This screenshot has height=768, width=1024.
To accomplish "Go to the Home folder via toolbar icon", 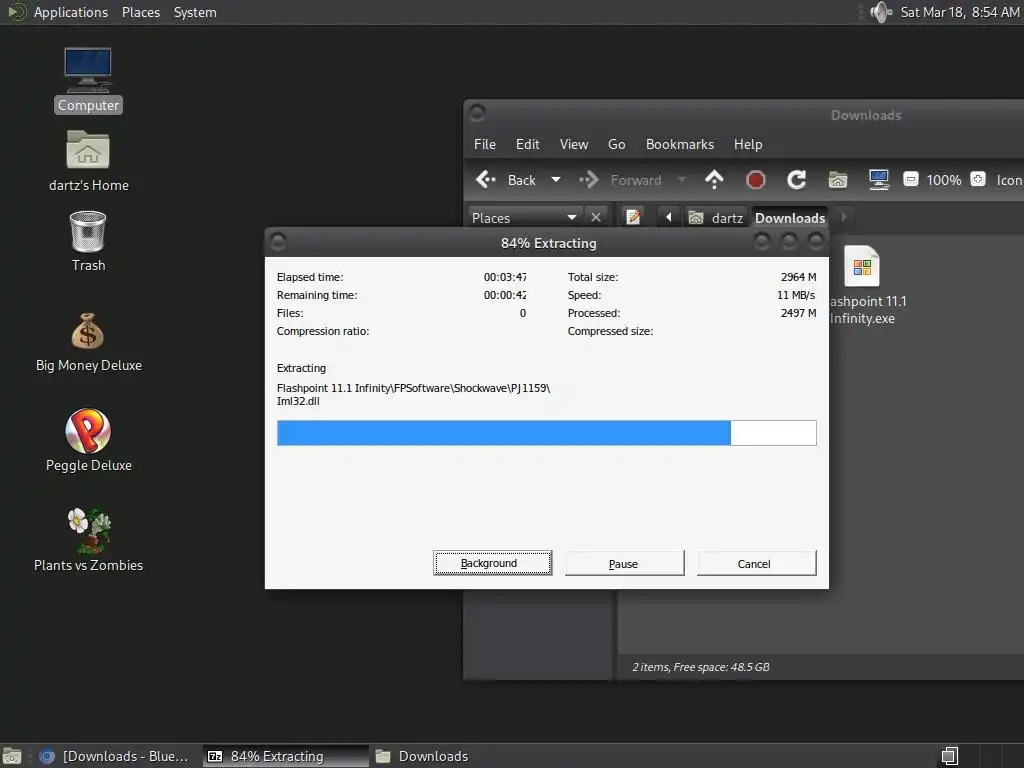I will click(x=838, y=180).
